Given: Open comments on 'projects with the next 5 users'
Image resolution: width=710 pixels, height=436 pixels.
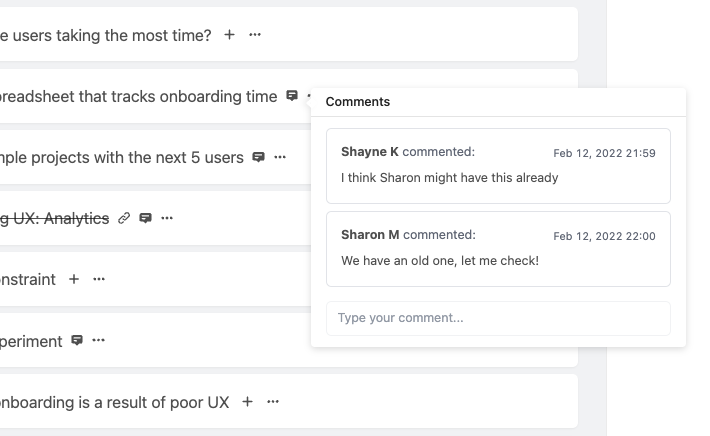Looking at the screenshot, I should (258, 157).
